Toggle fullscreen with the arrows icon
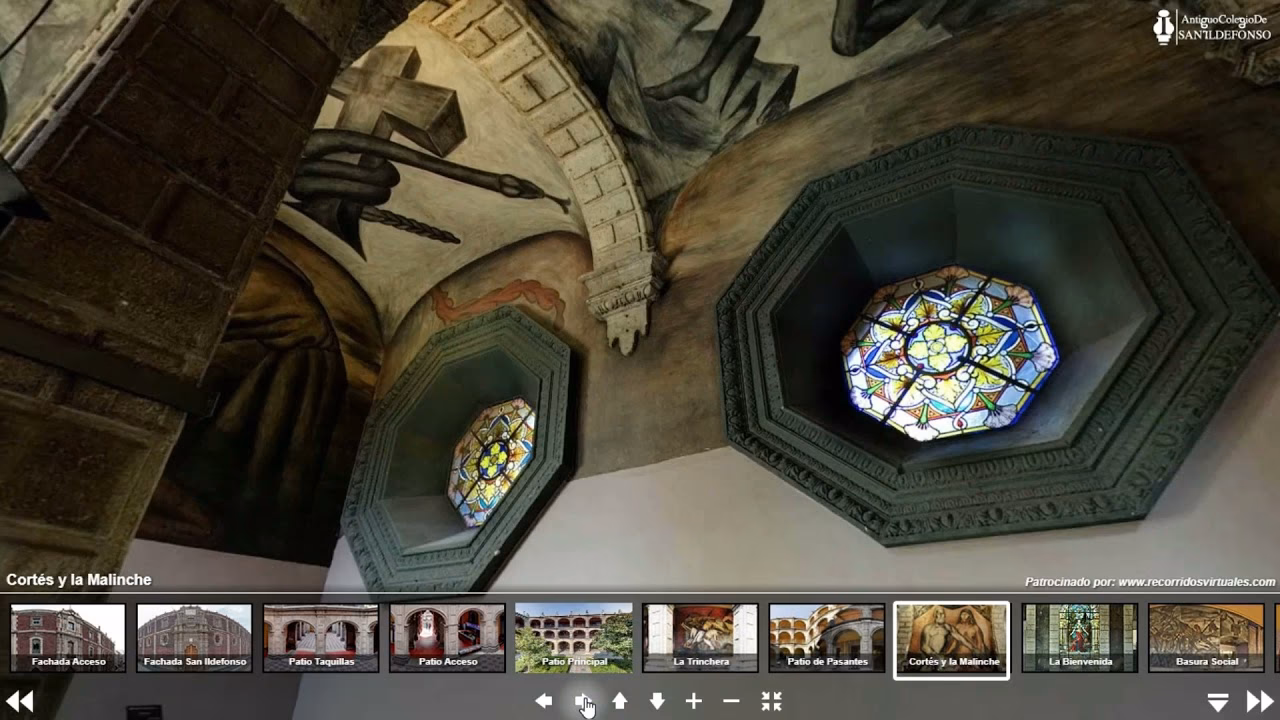1280x720 pixels. [771, 702]
